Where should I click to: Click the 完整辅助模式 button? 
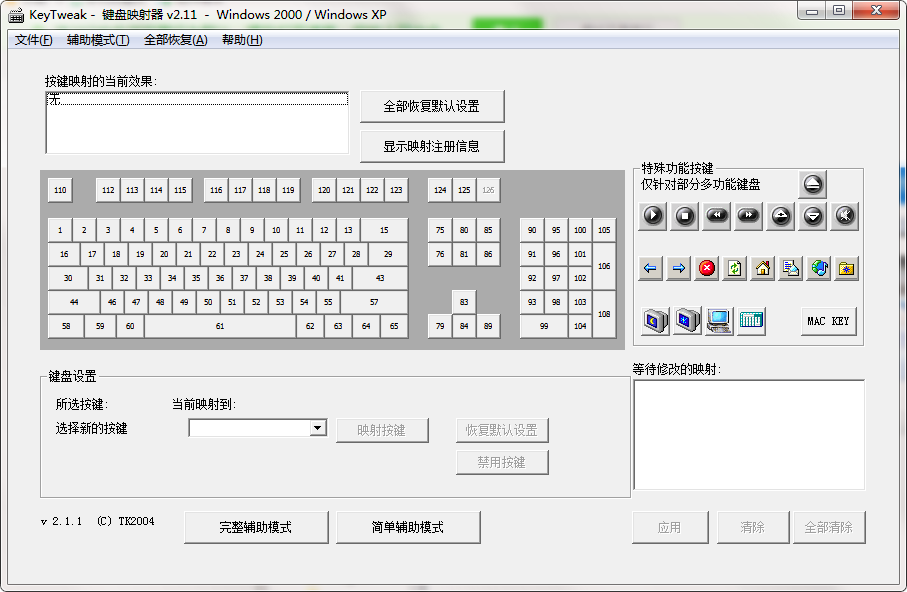[x=256, y=527]
